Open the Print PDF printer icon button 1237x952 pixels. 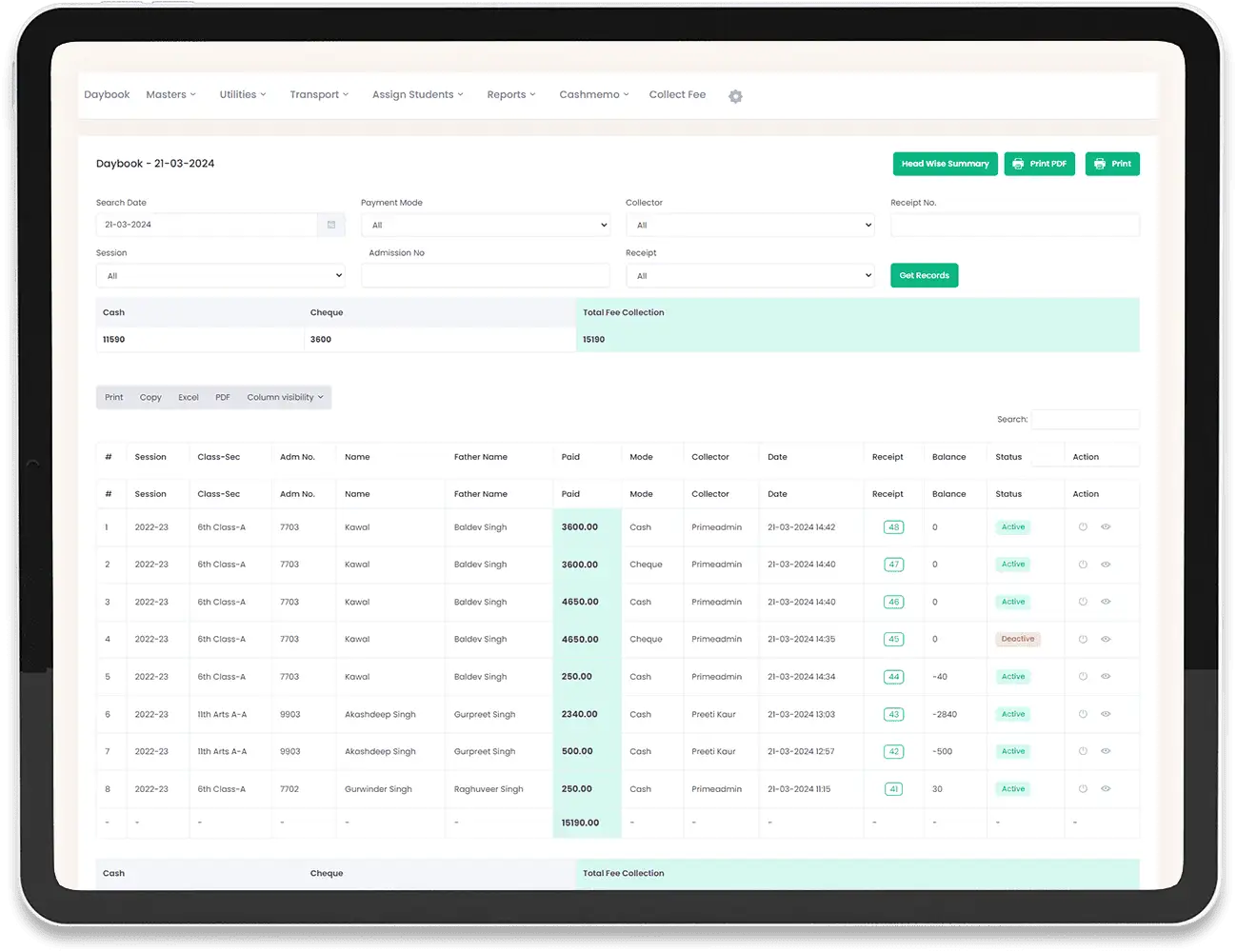[1021, 164]
